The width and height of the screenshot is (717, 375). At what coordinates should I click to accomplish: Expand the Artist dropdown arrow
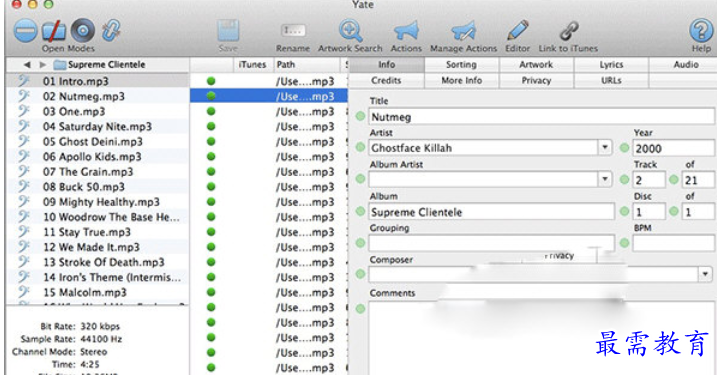coord(605,147)
